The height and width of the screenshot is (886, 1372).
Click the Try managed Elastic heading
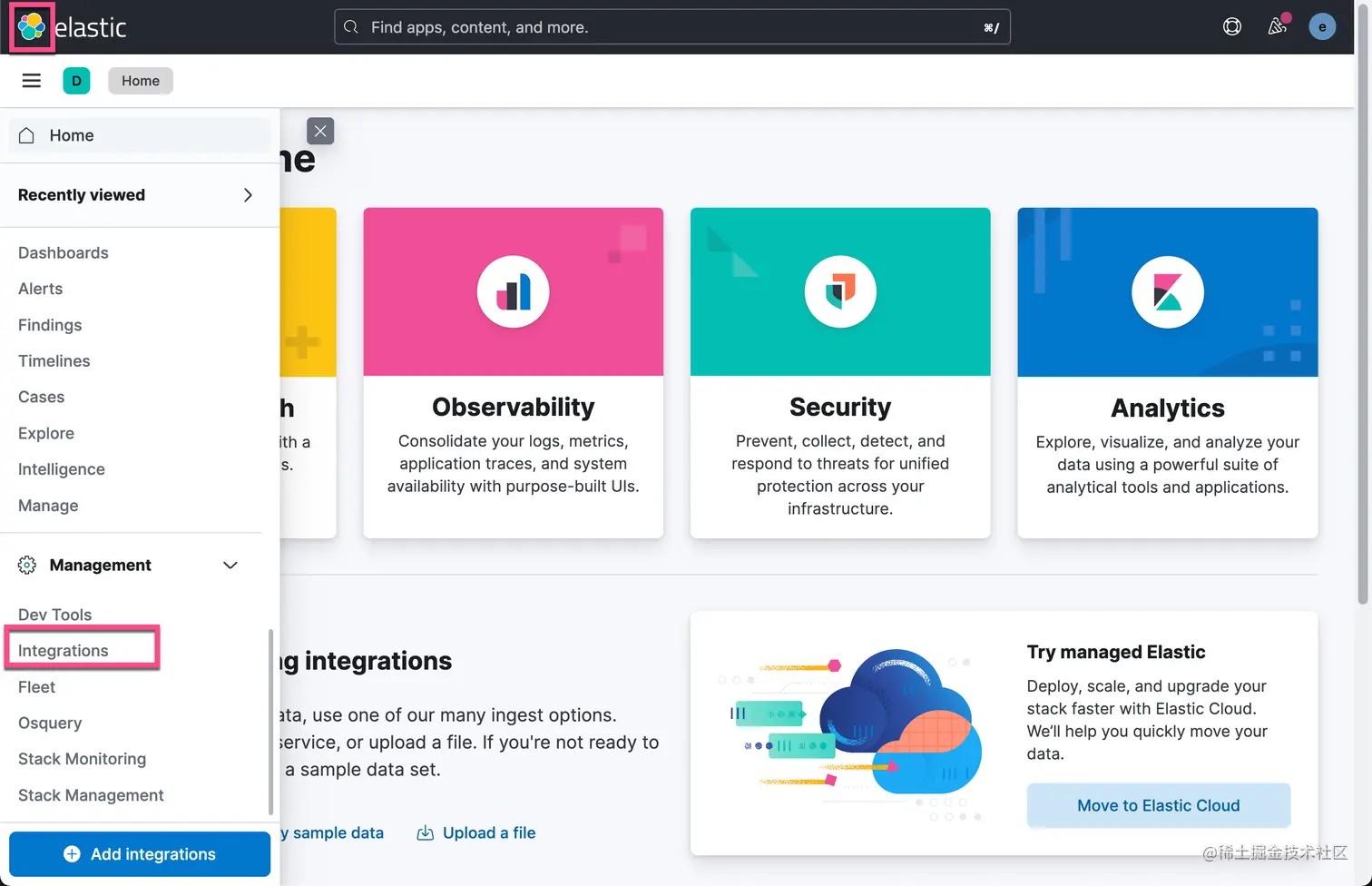[x=1116, y=652]
